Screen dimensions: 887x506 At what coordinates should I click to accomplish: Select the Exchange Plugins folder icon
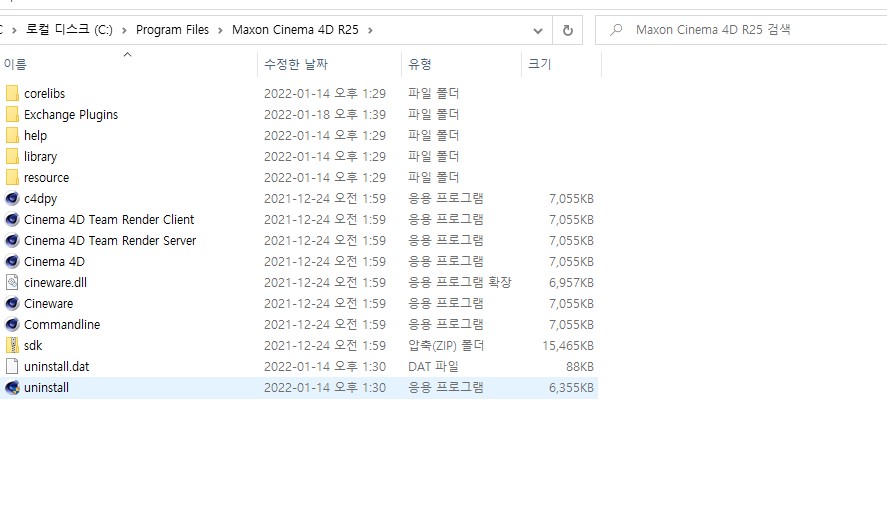[12, 114]
